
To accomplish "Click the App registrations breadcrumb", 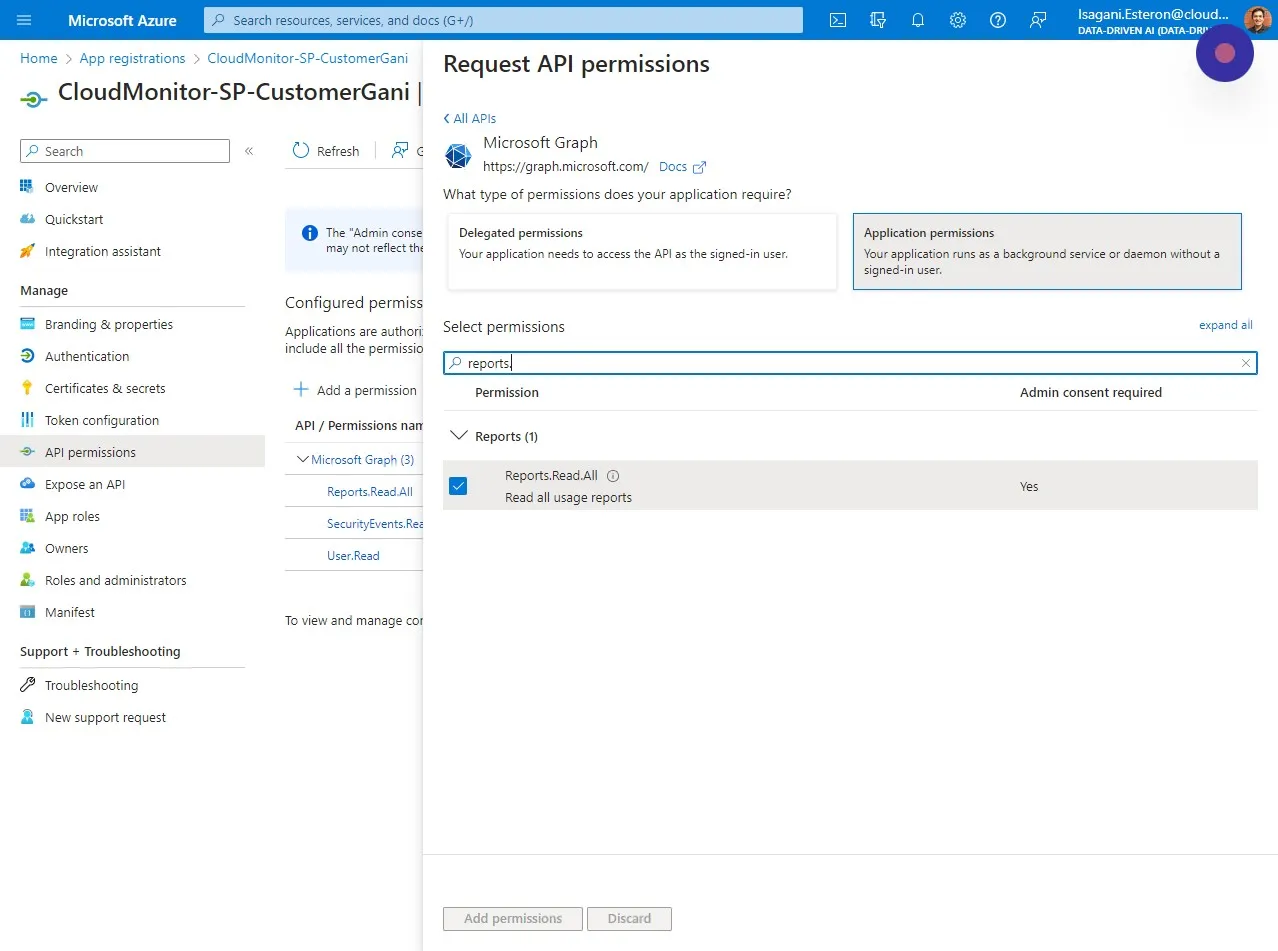I will 133,58.
